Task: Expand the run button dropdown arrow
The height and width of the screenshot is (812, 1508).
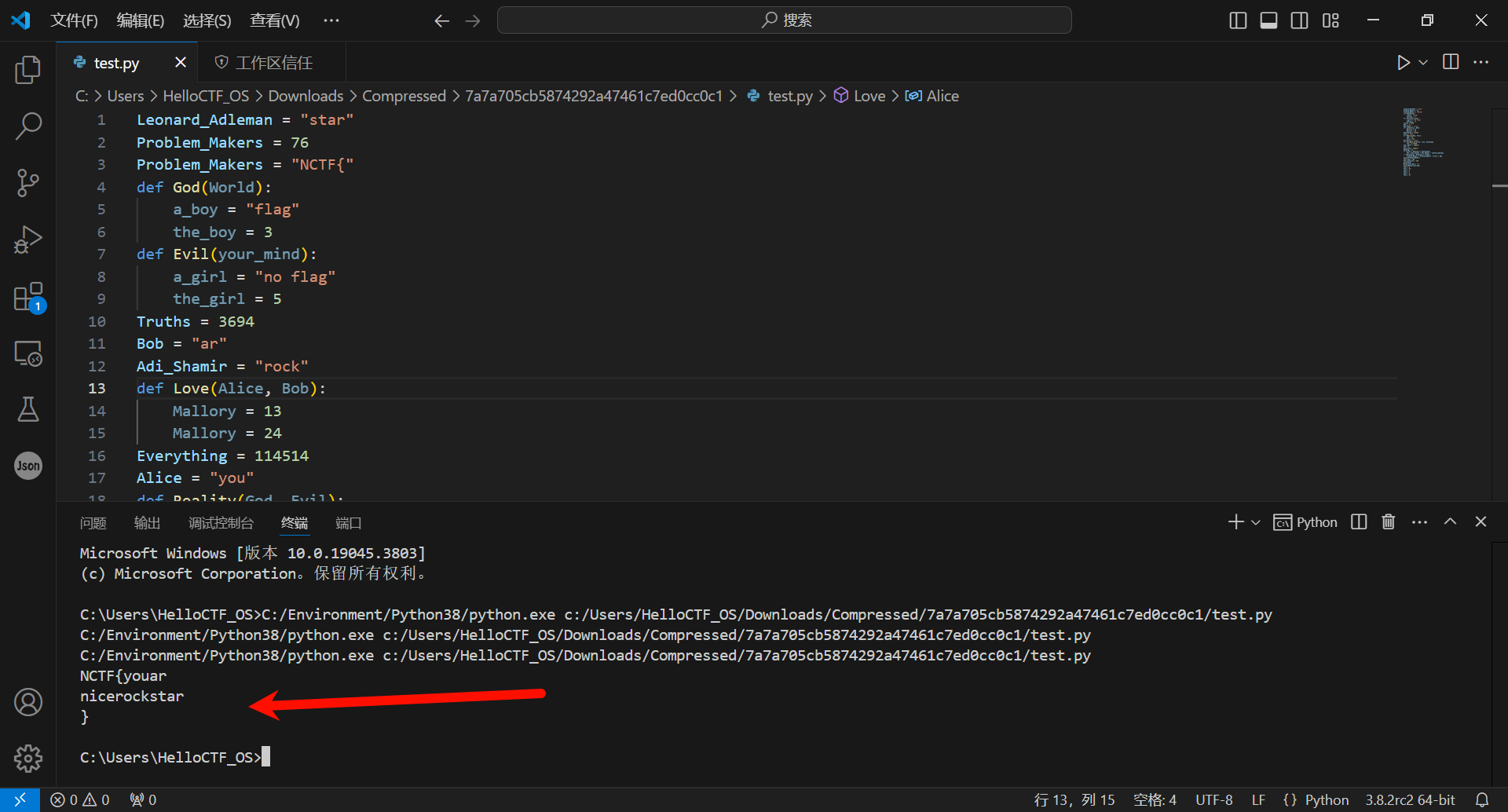Action: click(1423, 63)
